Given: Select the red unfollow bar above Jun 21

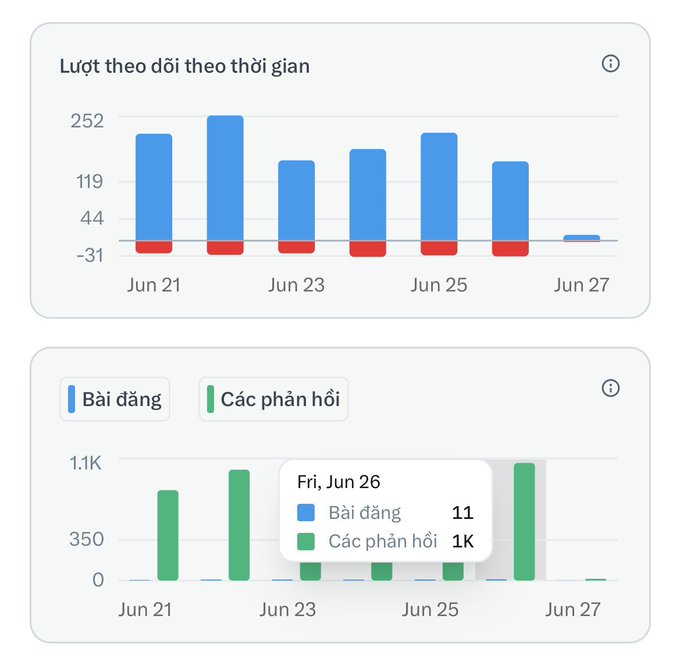Looking at the screenshot, I should [154, 247].
